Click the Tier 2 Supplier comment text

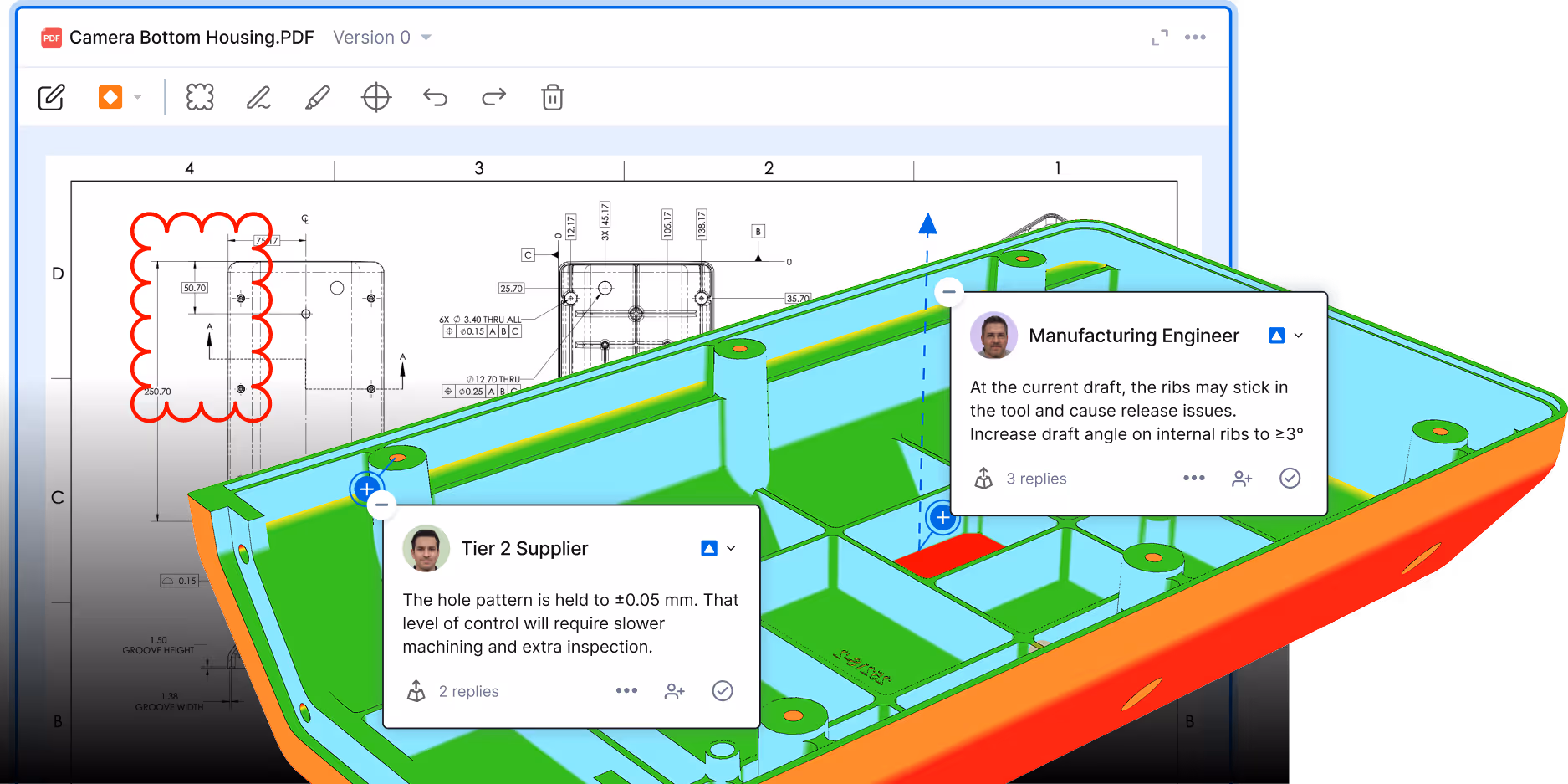point(570,623)
